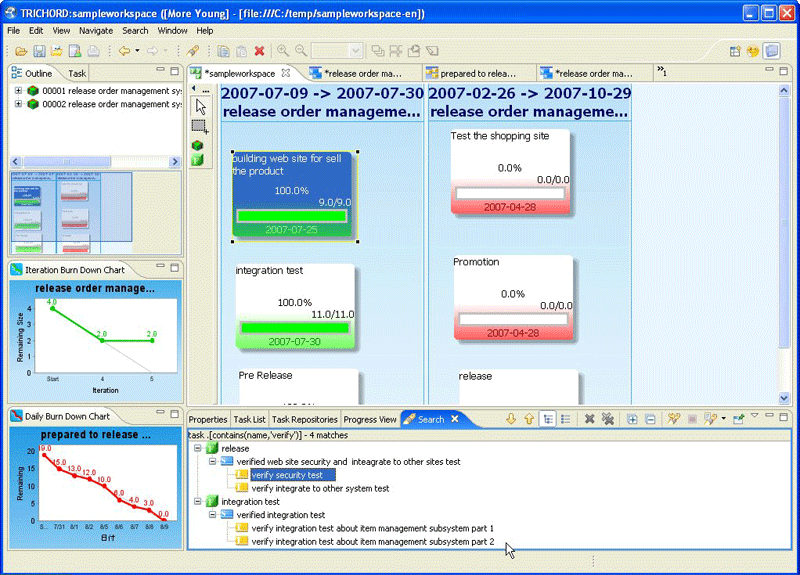
Task: Click the Paste toolbar icon
Action: (x=241, y=51)
